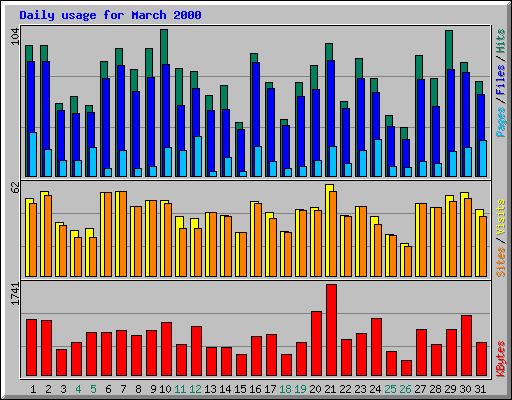Screen dimensions: 512x400
Task: Select the day 14 label on the x-axis
Action: pos(225,389)
